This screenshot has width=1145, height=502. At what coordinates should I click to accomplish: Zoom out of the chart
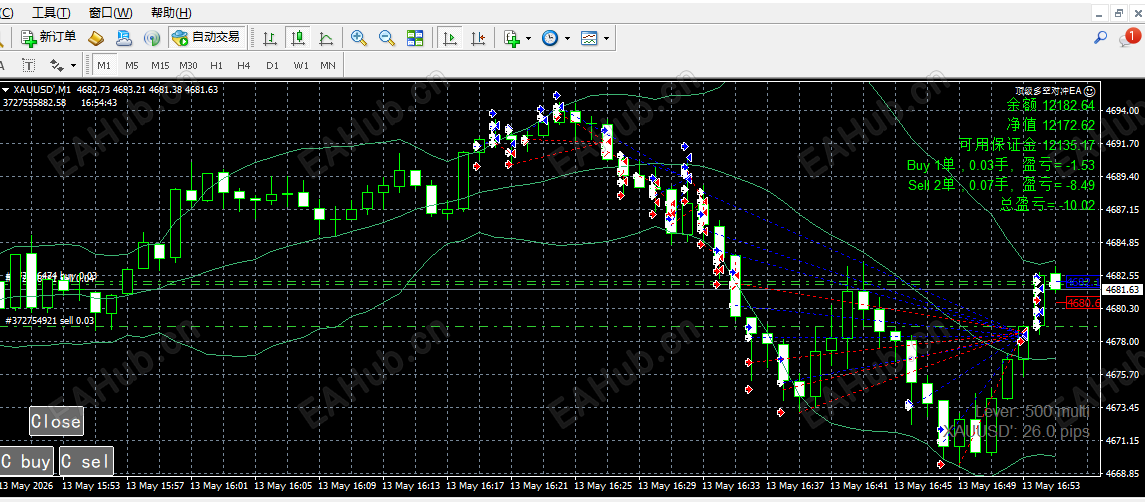click(x=387, y=38)
